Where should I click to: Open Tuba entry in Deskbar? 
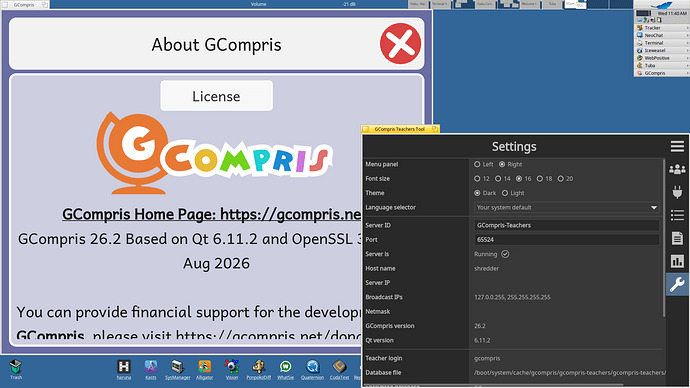point(661,65)
